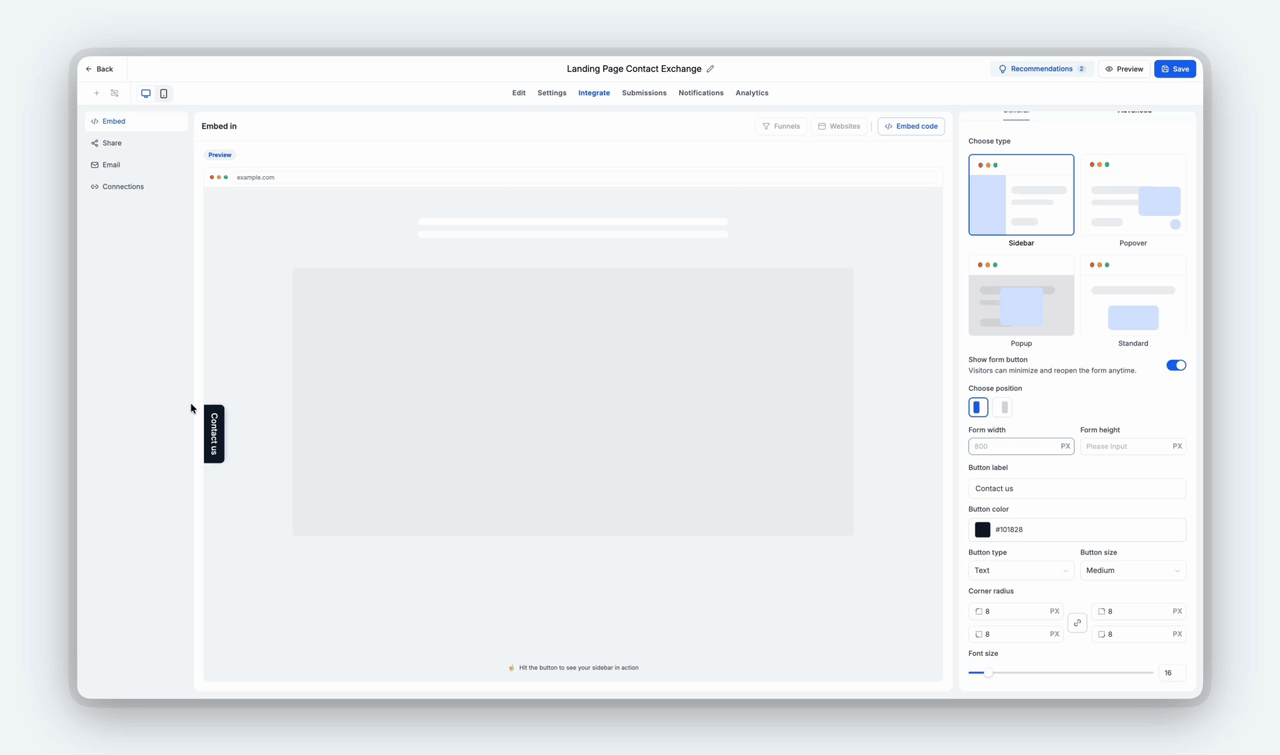Screen dimensions: 1280x755
Task: Focus the Form width input
Action: (1021, 446)
